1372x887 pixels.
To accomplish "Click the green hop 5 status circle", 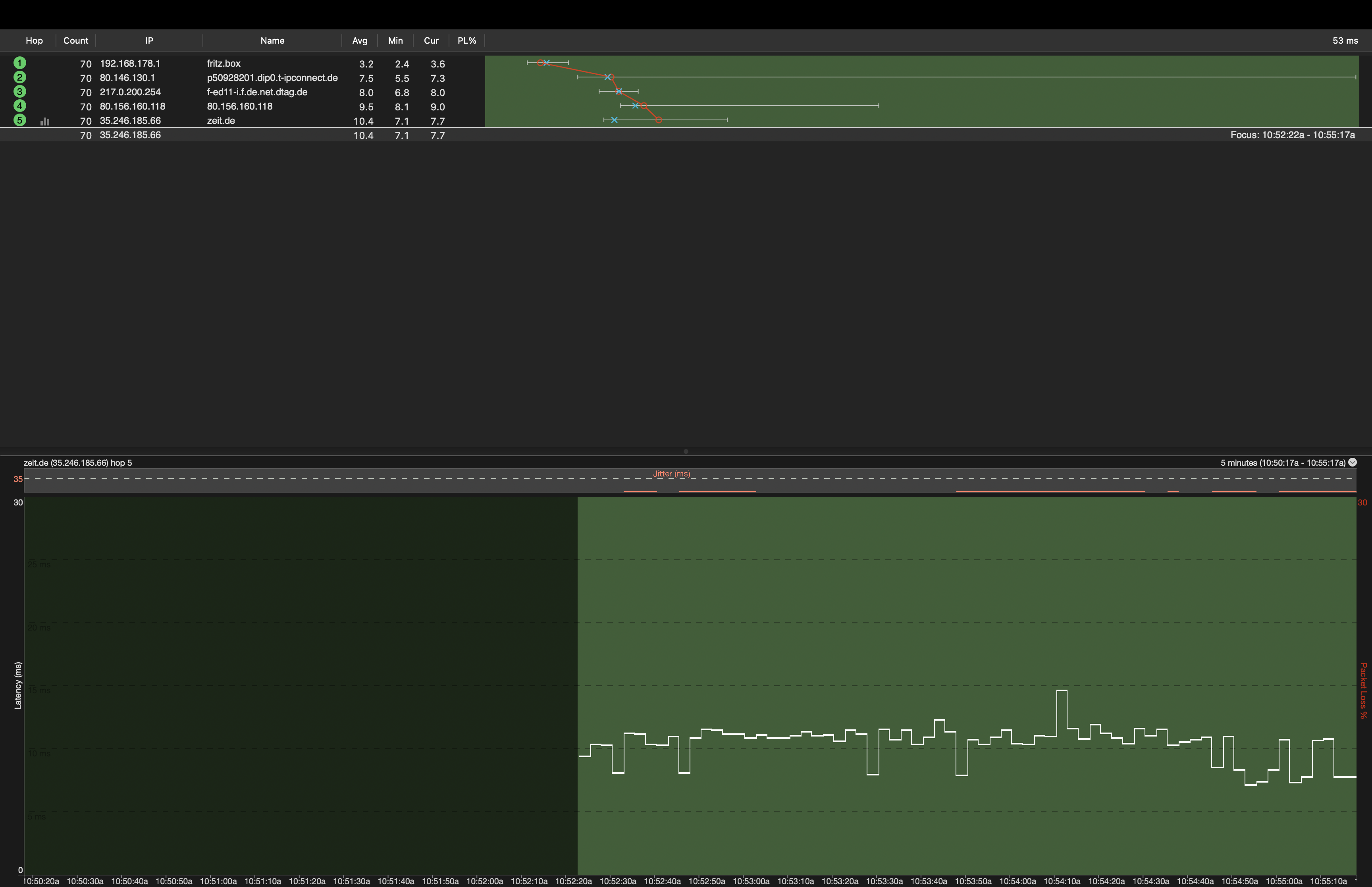I will tap(19, 120).
